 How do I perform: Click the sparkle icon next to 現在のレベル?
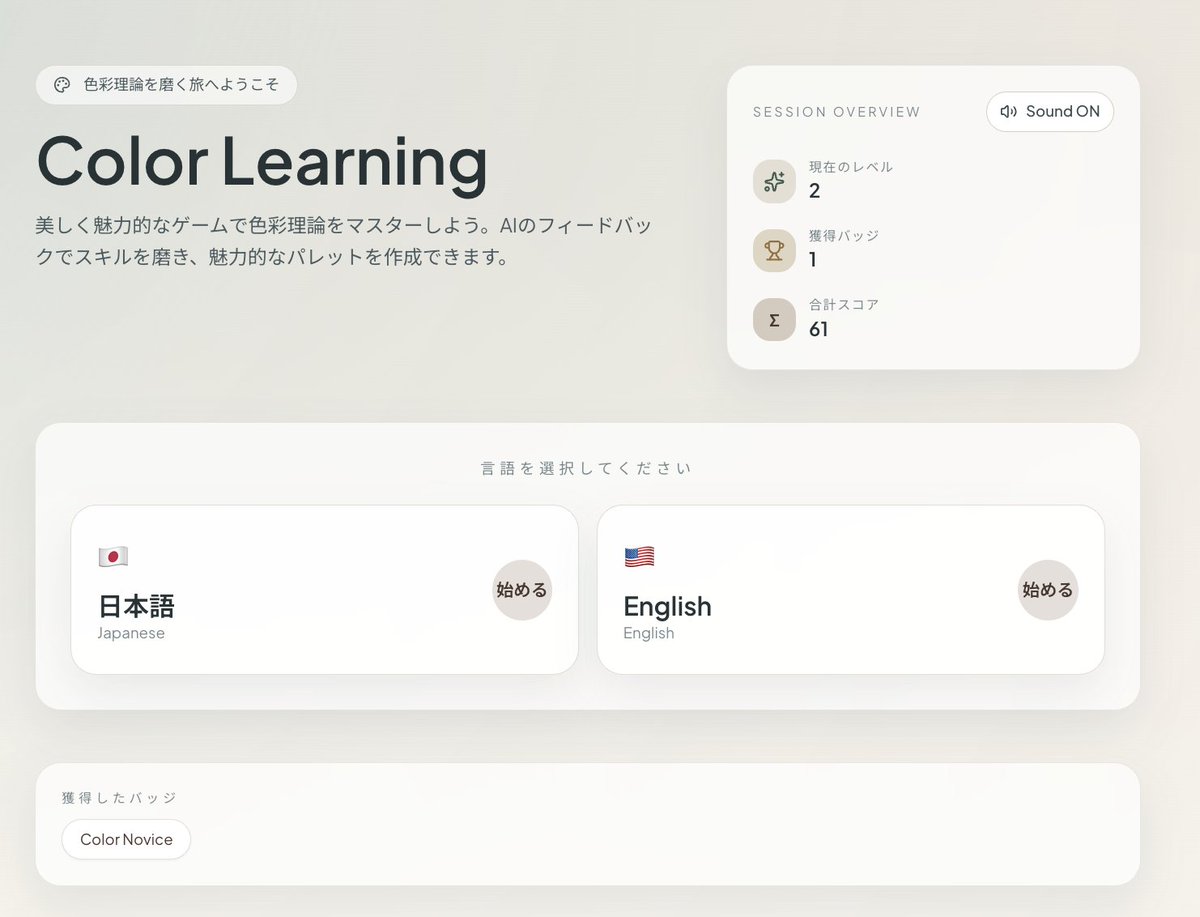[774, 181]
